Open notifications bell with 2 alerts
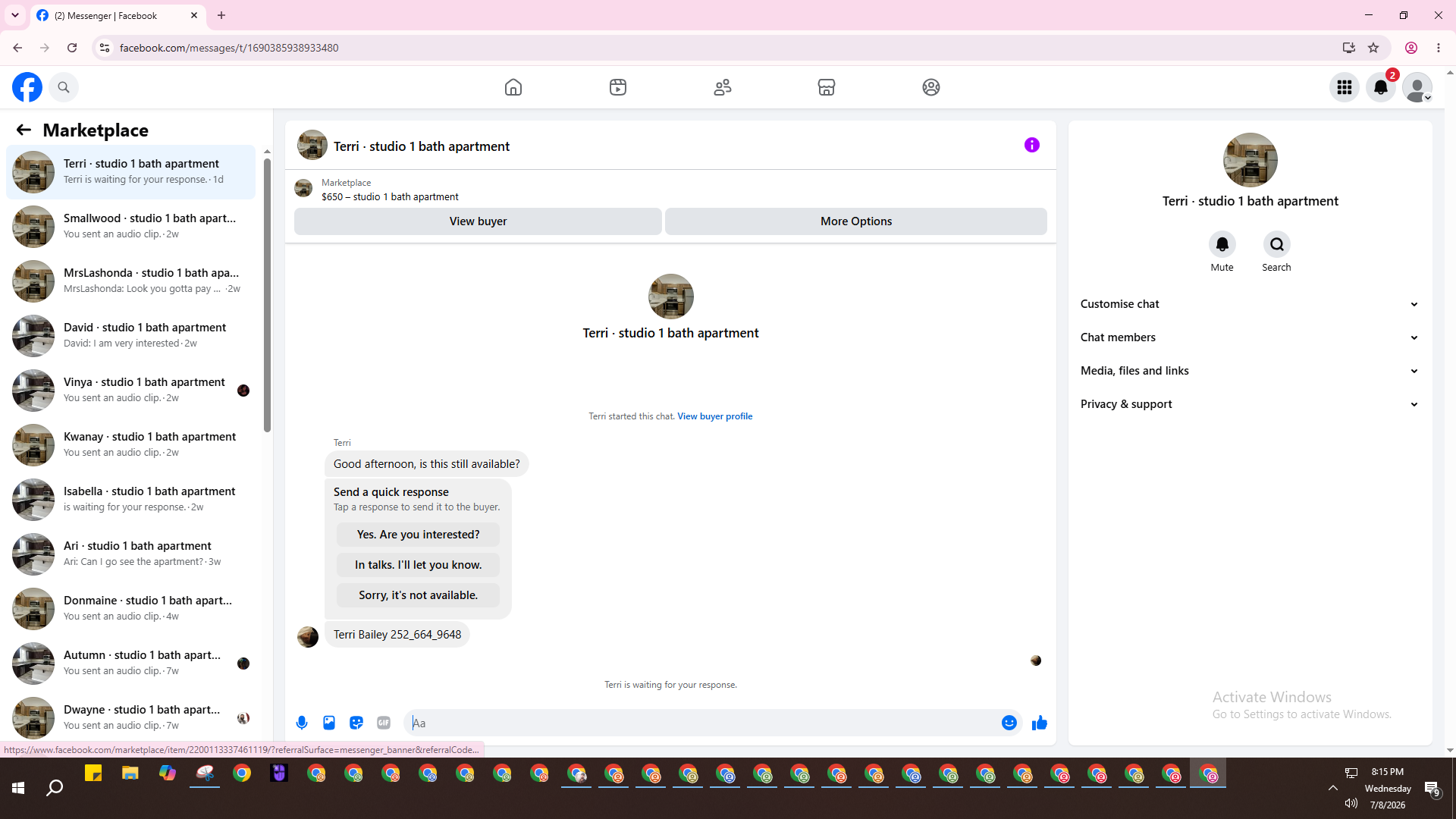The height and width of the screenshot is (819, 1456). tap(1381, 87)
